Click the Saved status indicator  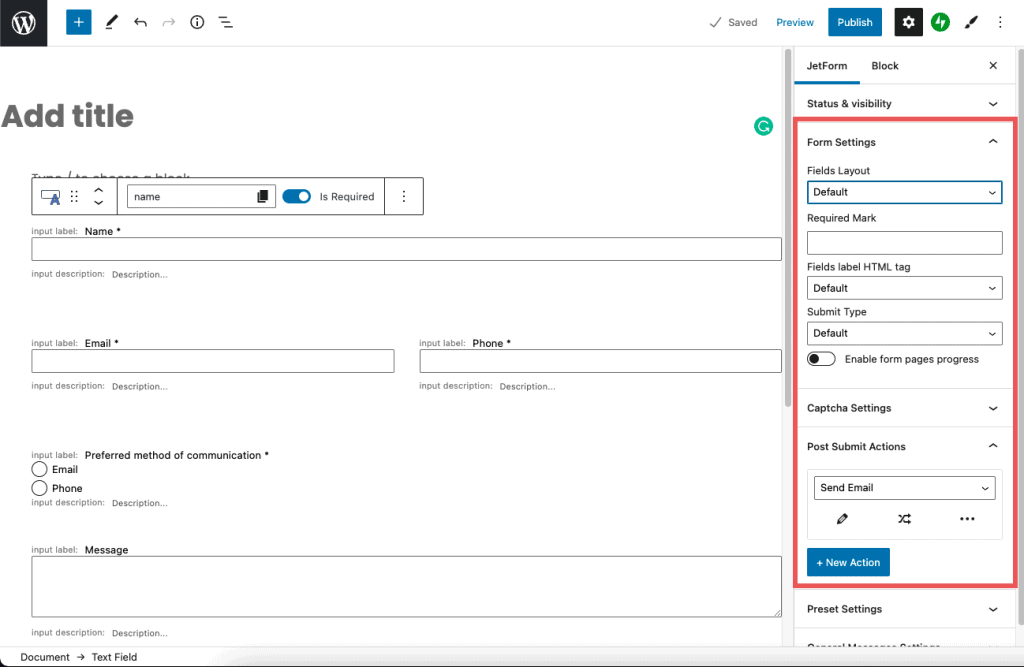pyautogui.click(x=733, y=22)
